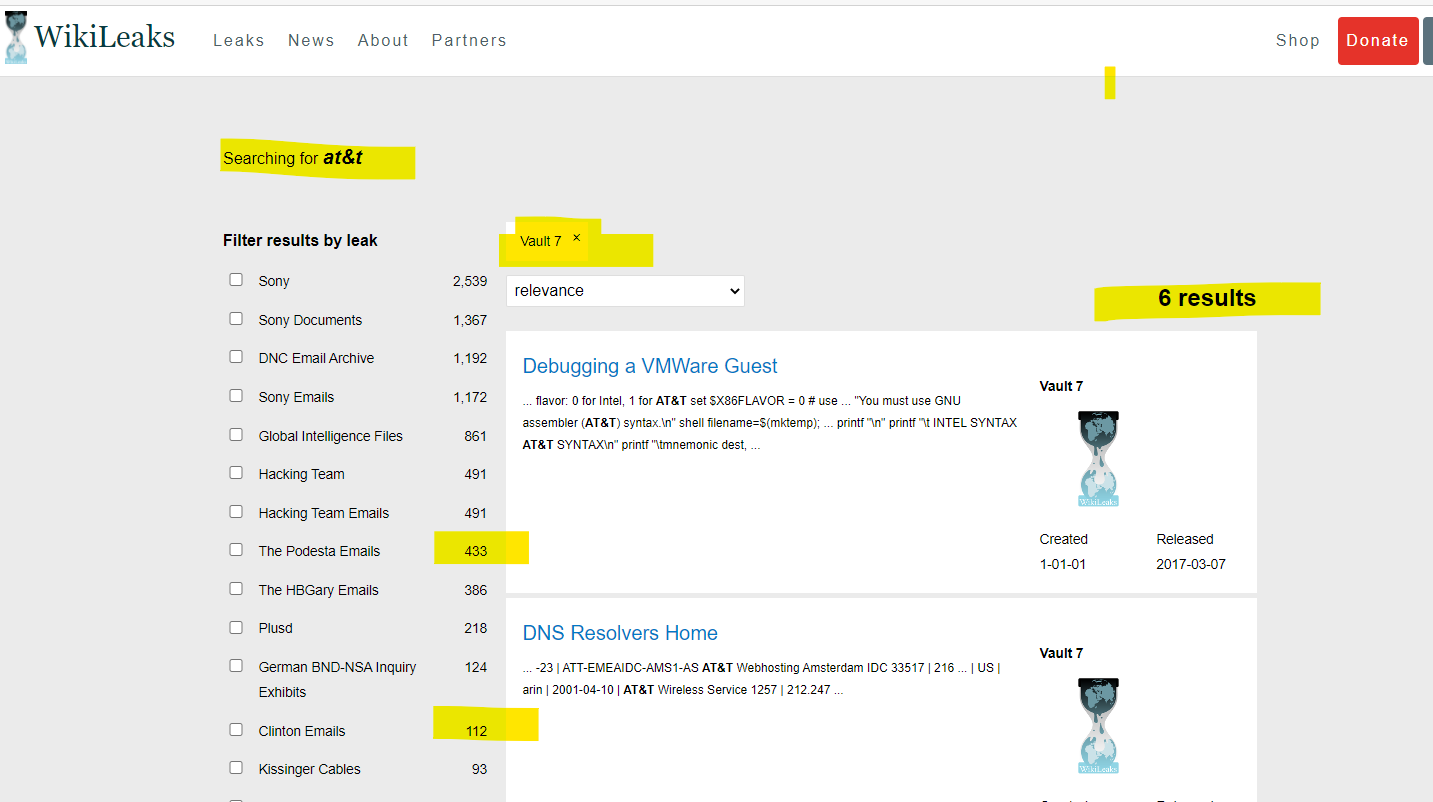Click the Vault 7 hourglass thumbnail beside DNS Resolvers Home
Viewport: 1433px width, 802px height.
click(1099, 725)
